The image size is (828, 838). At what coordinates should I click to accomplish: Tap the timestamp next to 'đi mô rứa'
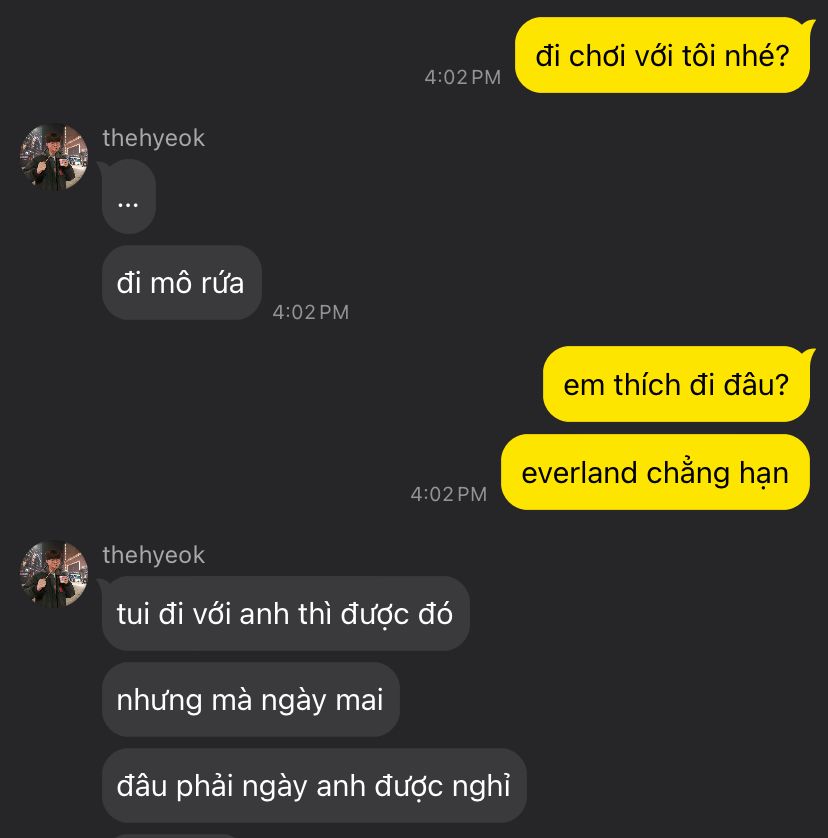pyautogui.click(x=311, y=312)
